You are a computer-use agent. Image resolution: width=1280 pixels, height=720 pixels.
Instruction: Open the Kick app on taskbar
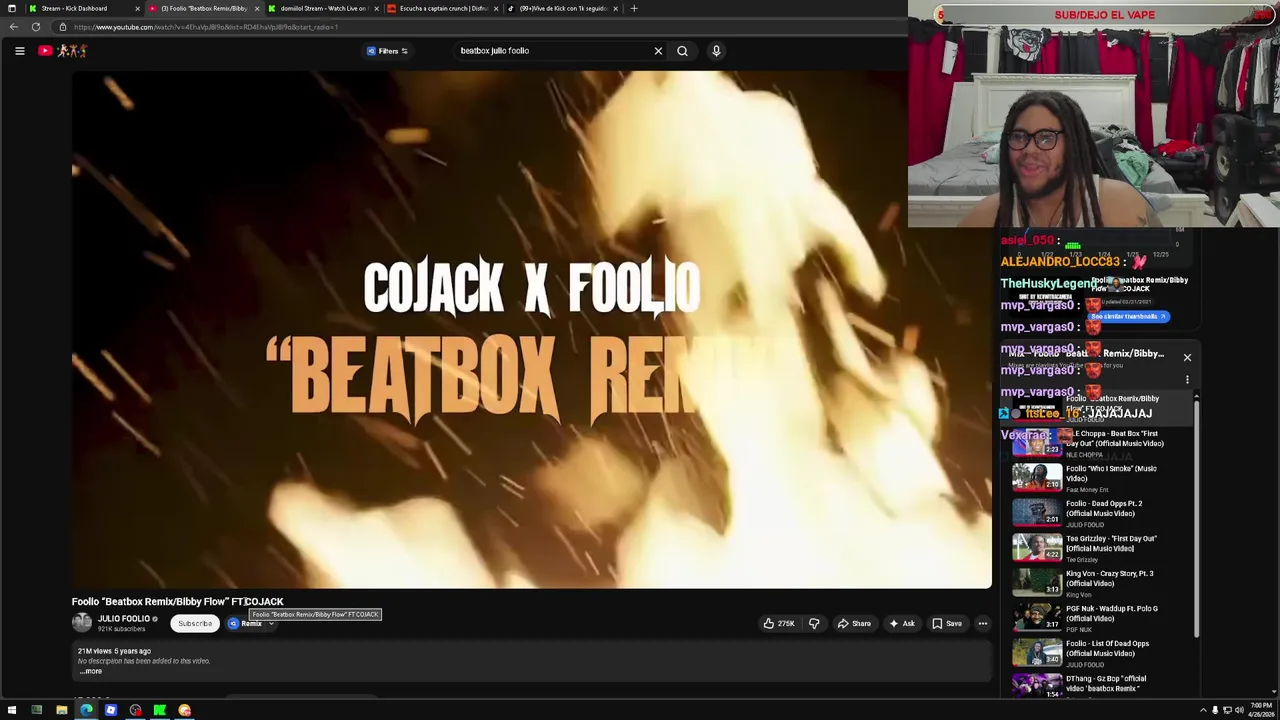point(160,710)
